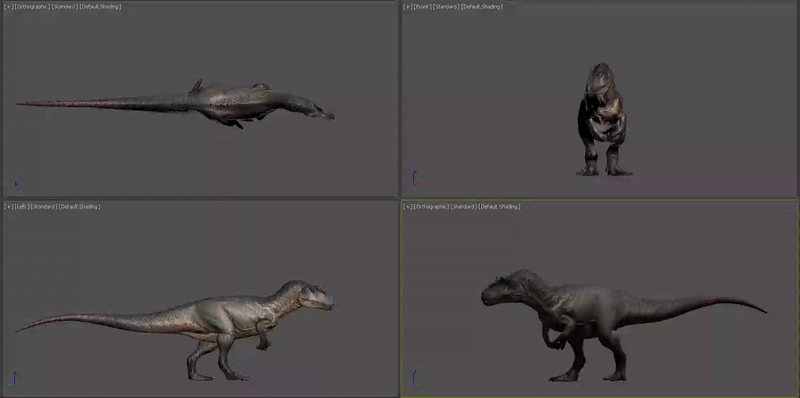800x398 pixels.
Task: Click Orthographic label in the bottom-right viewport
Action: pyautogui.click(x=432, y=207)
